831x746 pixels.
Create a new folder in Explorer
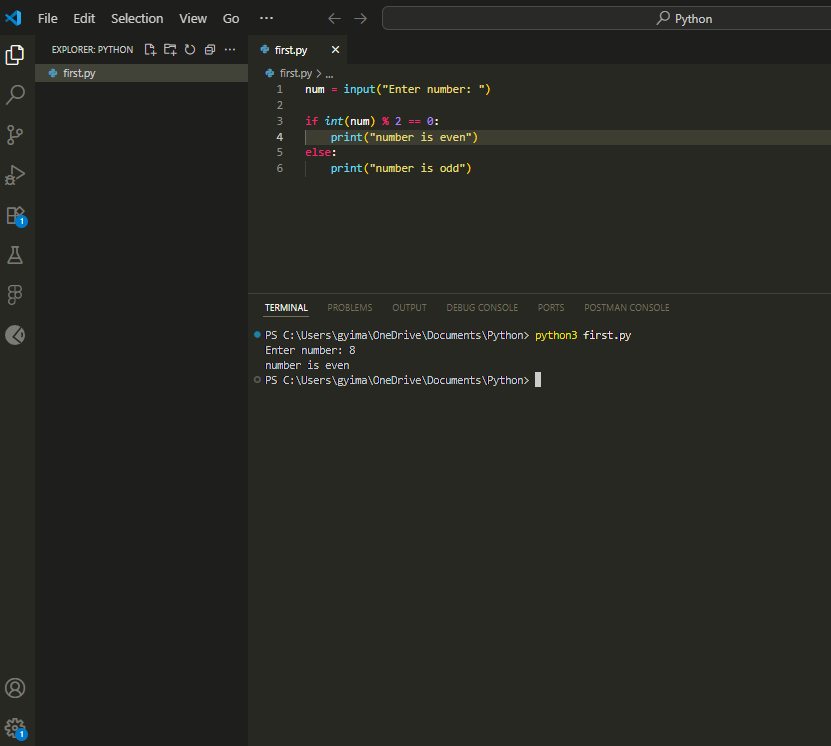(x=170, y=50)
